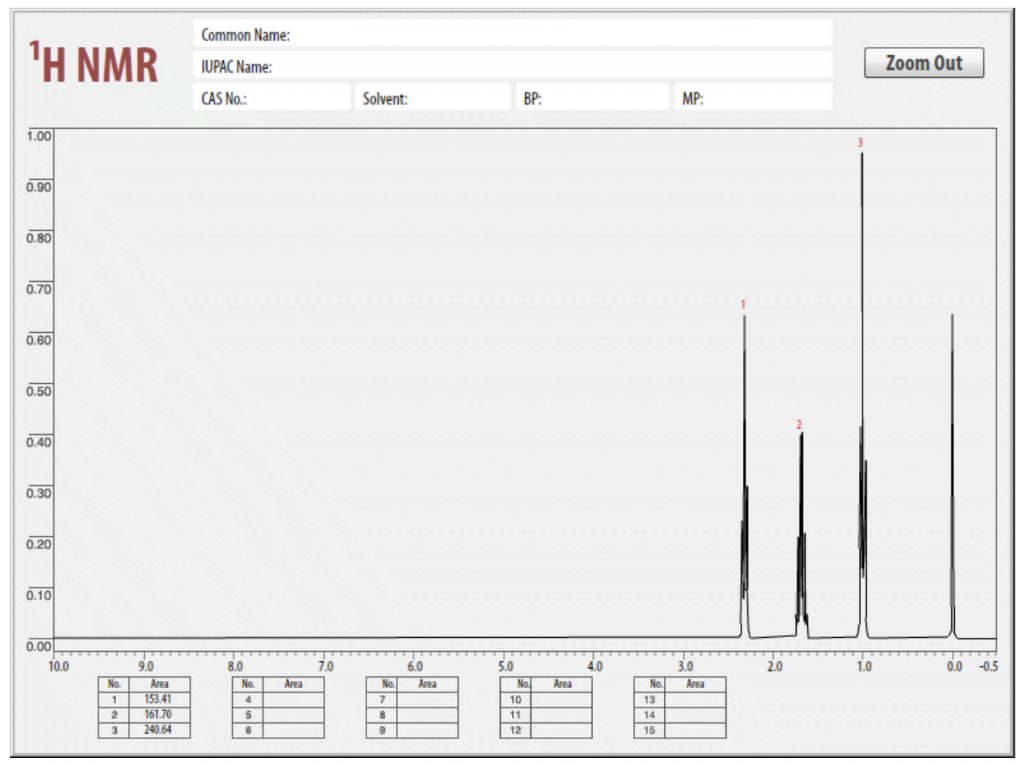Select peak marker 2 near 1.7 ppm

[x=799, y=425]
